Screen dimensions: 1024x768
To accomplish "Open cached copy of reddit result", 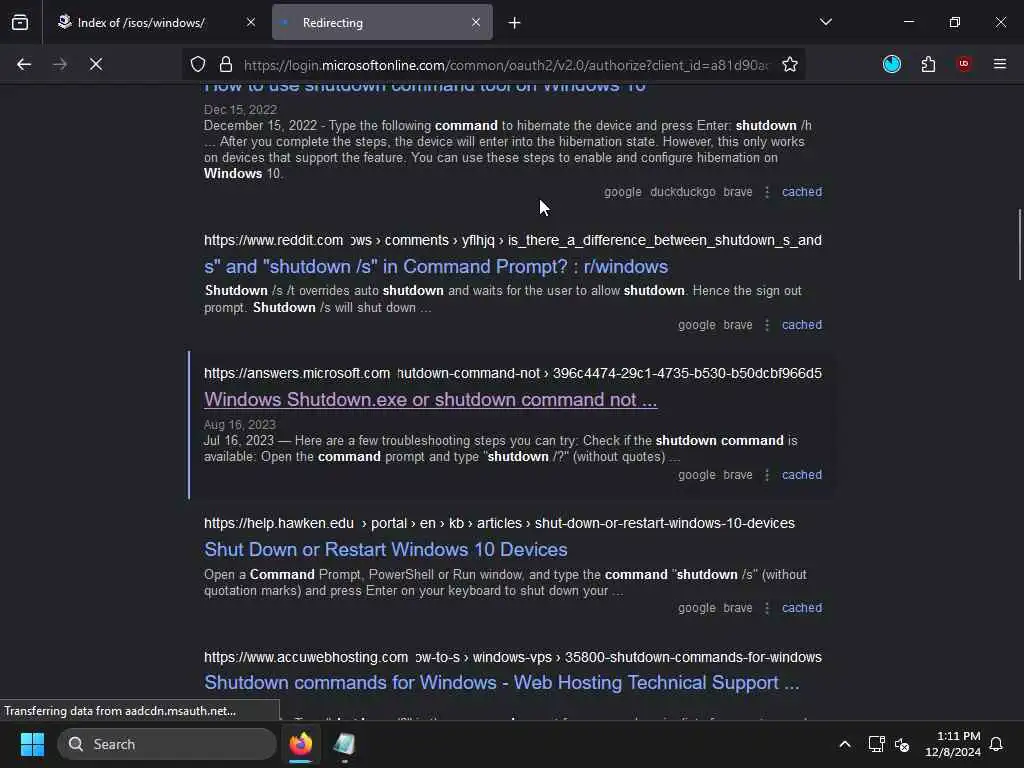I will click(802, 325).
